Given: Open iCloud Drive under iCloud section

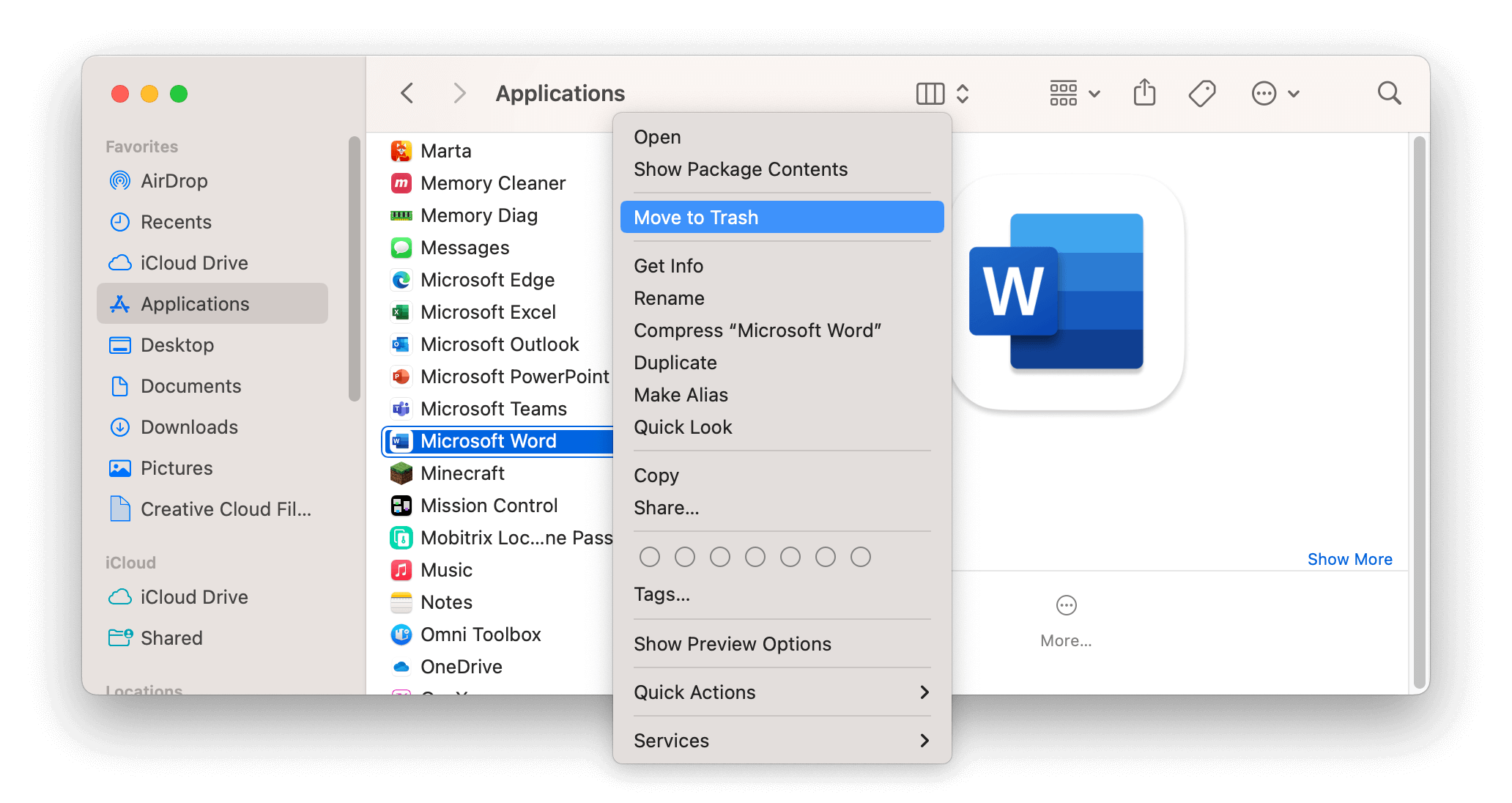Looking at the screenshot, I should pos(212,597).
